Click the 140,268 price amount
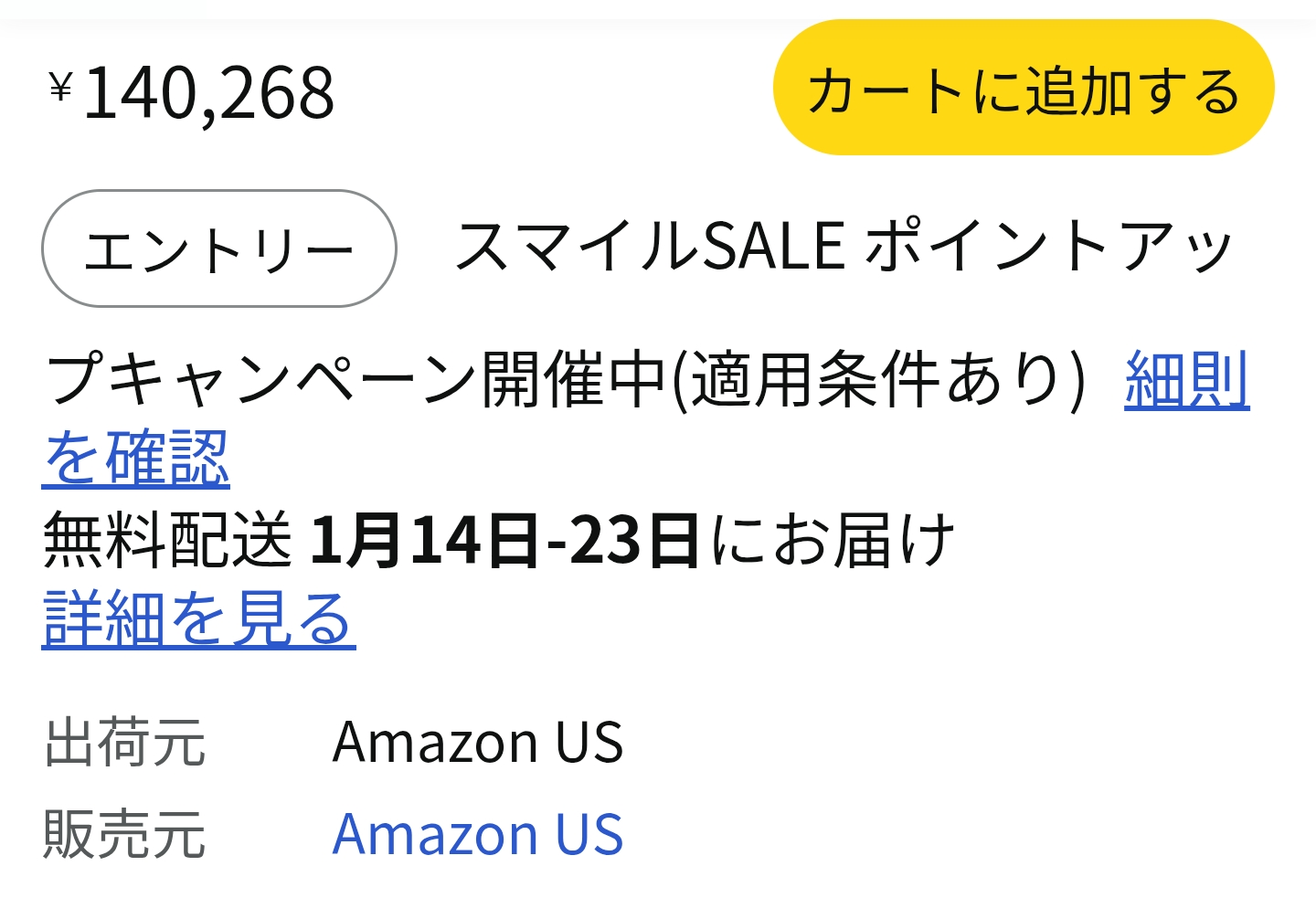This screenshot has height=919, width=1316. [x=209, y=93]
